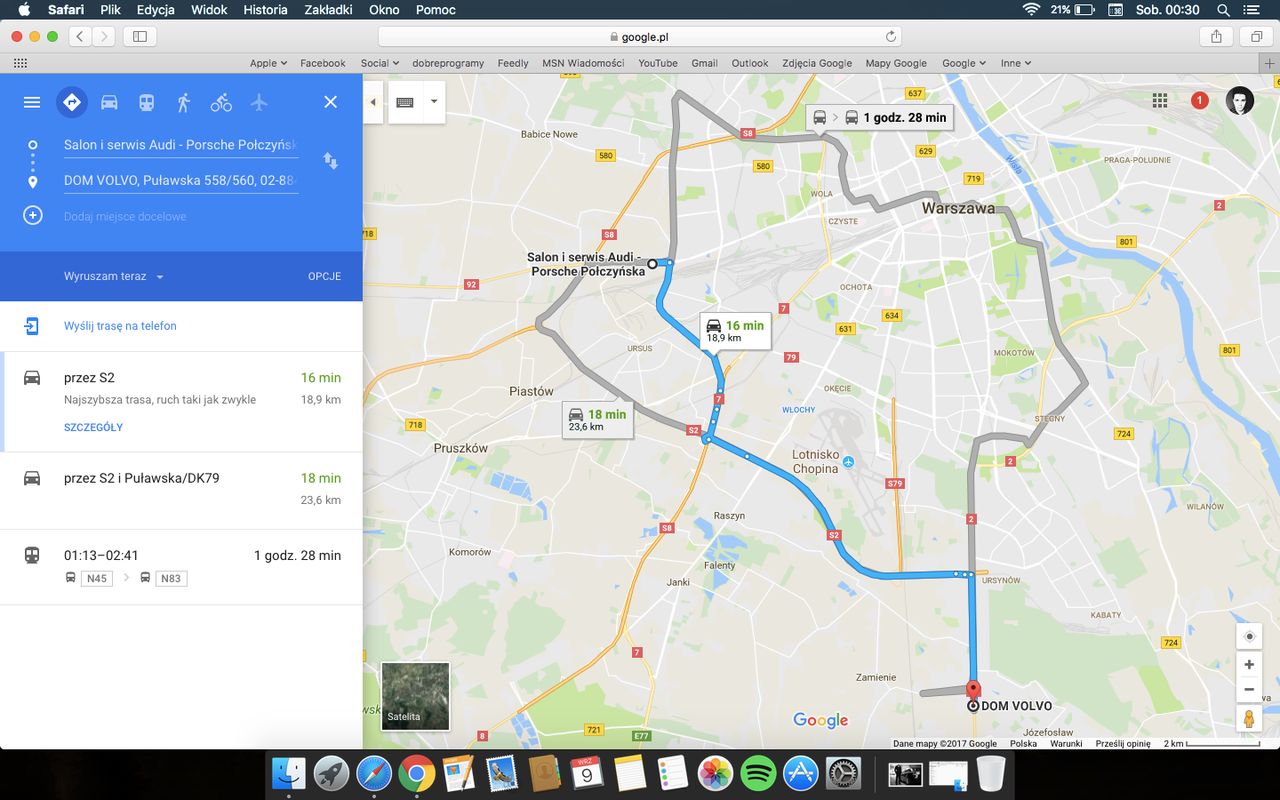Click Safari back button

[80, 36]
